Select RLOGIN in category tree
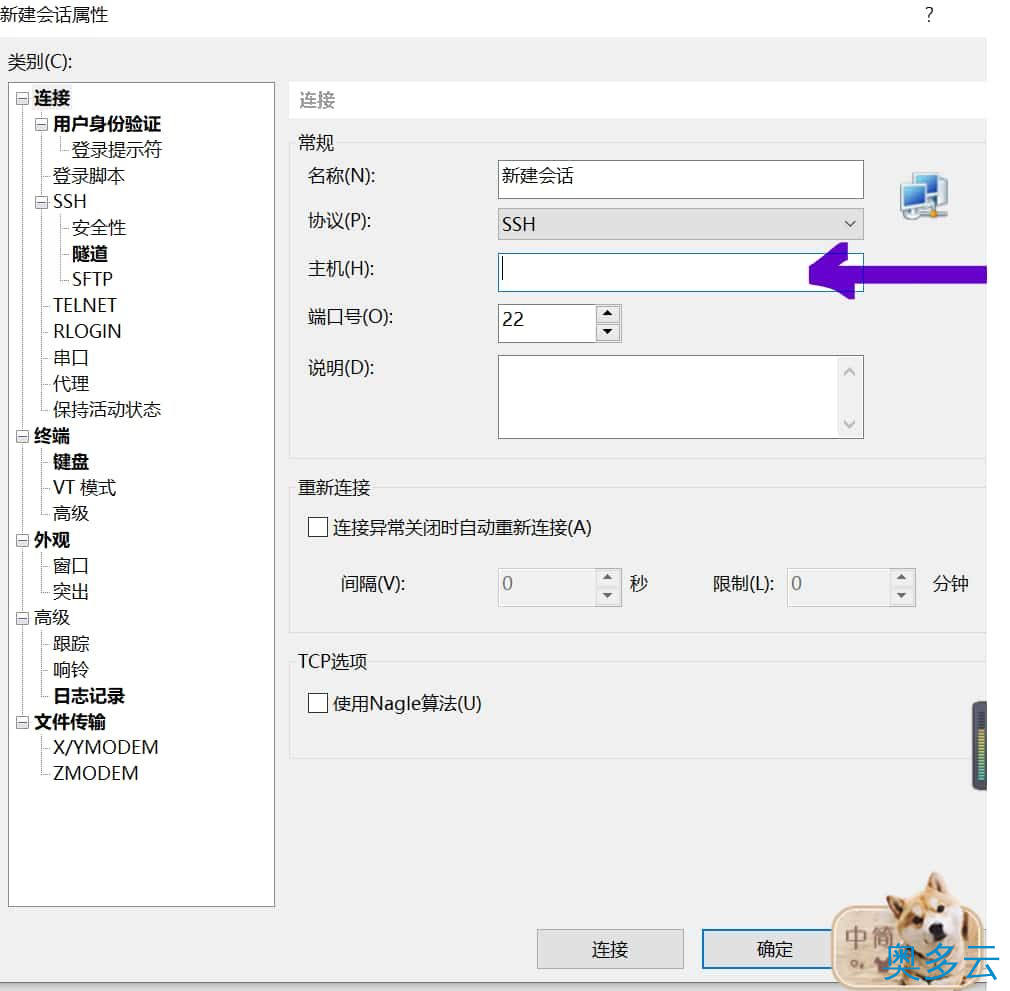The width and height of the screenshot is (1010, 991). pyautogui.click(x=87, y=332)
